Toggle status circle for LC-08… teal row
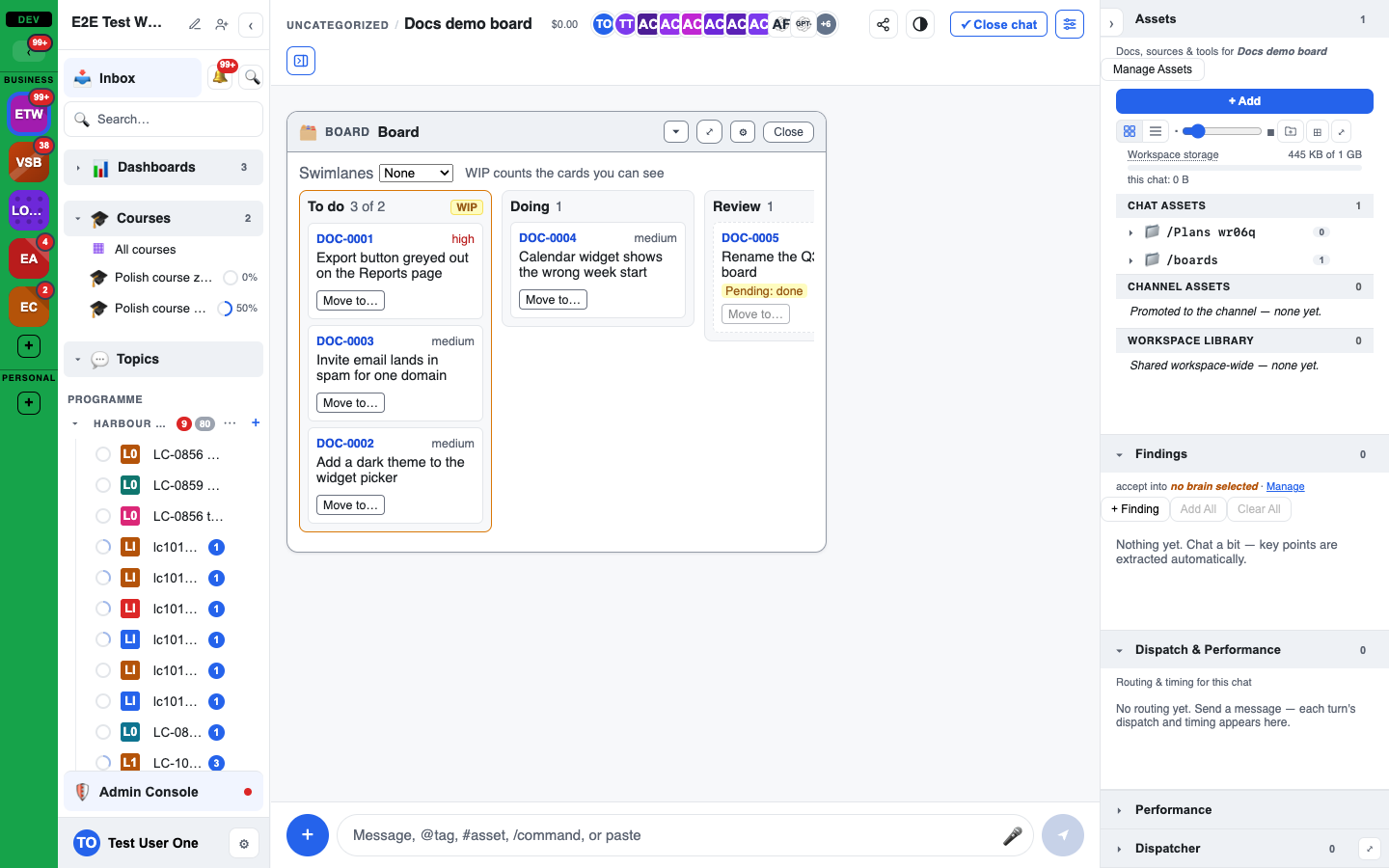The width and height of the screenshot is (1389, 868). pos(103,732)
